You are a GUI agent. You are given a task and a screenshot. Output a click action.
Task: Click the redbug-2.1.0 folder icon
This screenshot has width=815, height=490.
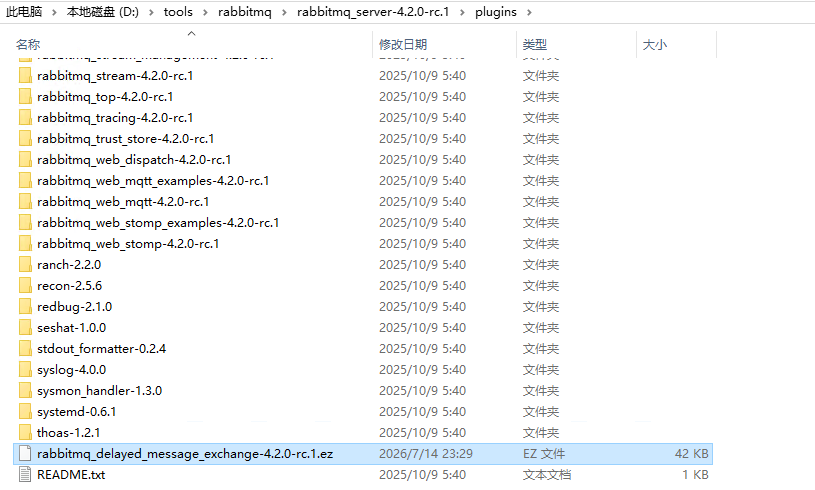coord(25,307)
